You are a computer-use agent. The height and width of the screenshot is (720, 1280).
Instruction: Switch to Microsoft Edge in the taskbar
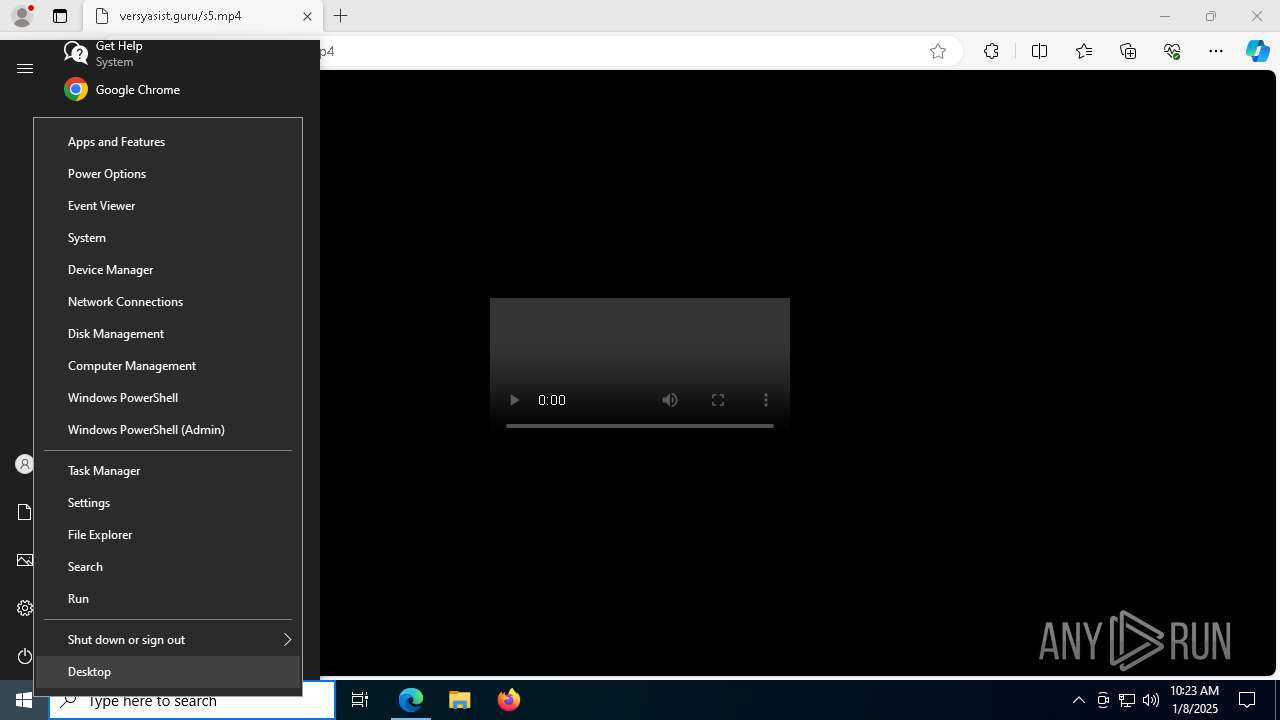411,700
